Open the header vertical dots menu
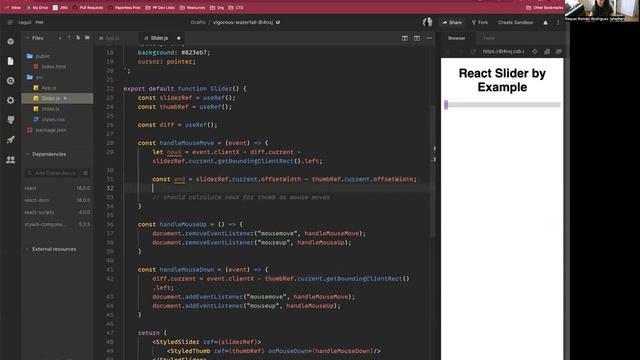This screenshot has width=640, height=360. [558, 22]
